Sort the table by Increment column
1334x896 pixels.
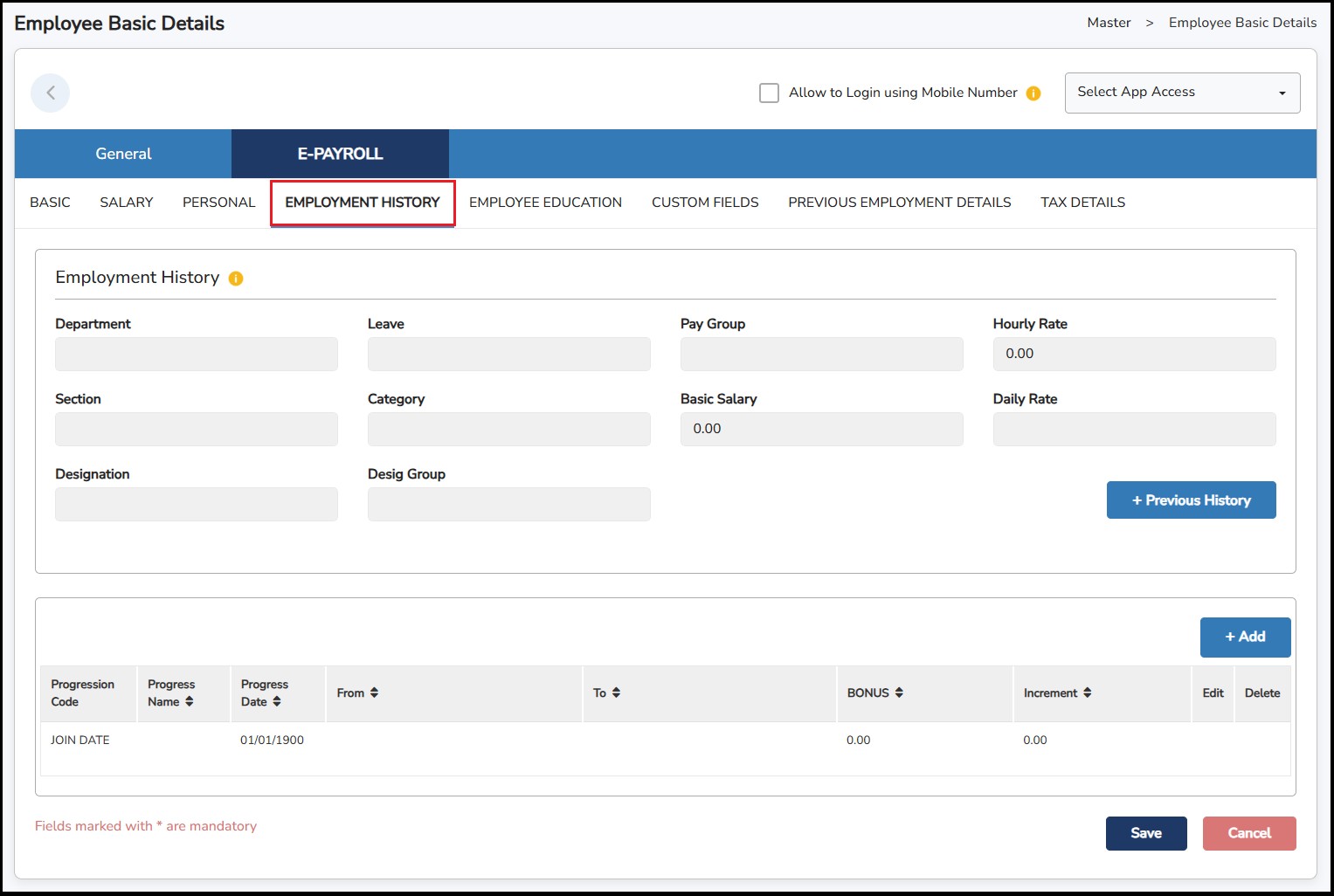point(1086,693)
